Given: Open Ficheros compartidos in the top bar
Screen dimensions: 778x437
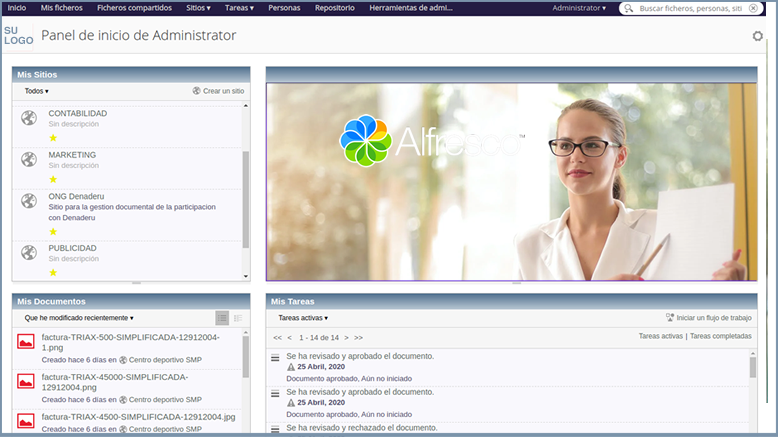Looking at the screenshot, I should click(134, 8).
